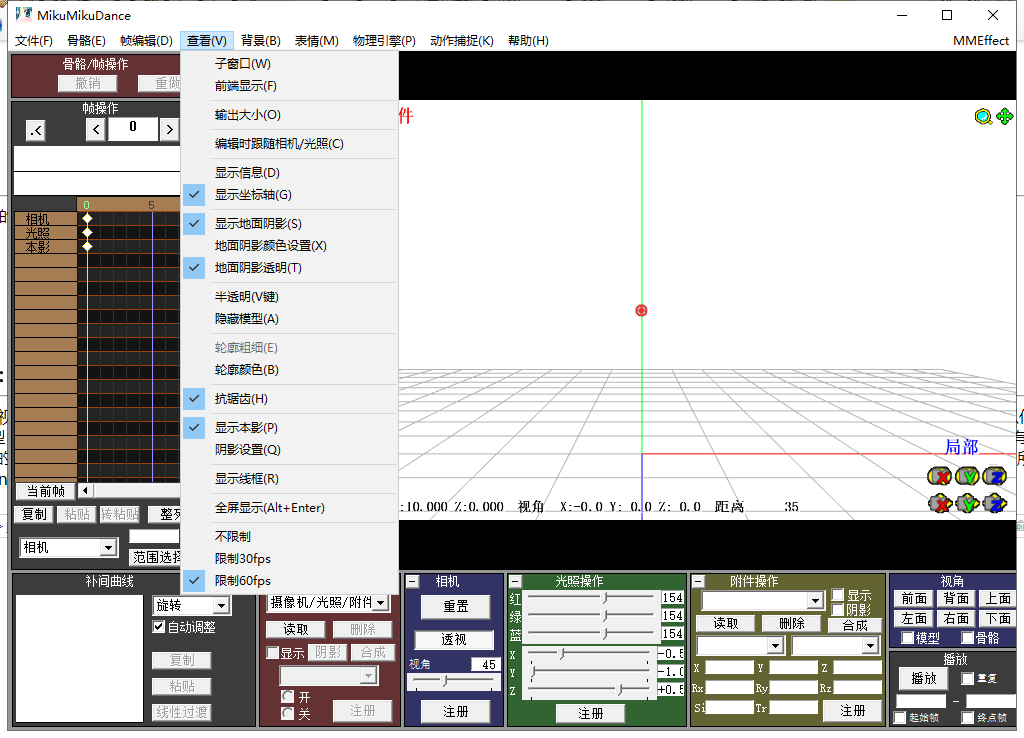The height and width of the screenshot is (738, 1024).
Task: Open the 相机 dropdown below timeline
Action: pos(108,547)
